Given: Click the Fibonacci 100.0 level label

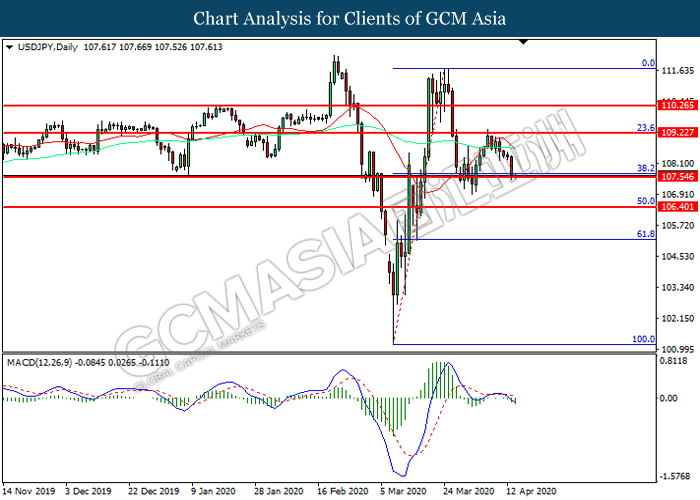Looking at the screenshot, I should 643,339.
